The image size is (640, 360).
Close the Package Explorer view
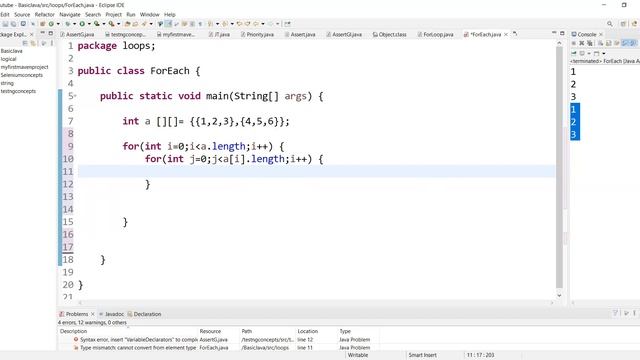pos(31,35)
